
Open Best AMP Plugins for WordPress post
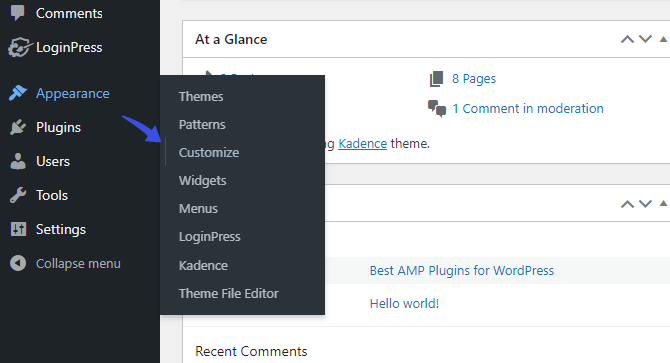461,270
